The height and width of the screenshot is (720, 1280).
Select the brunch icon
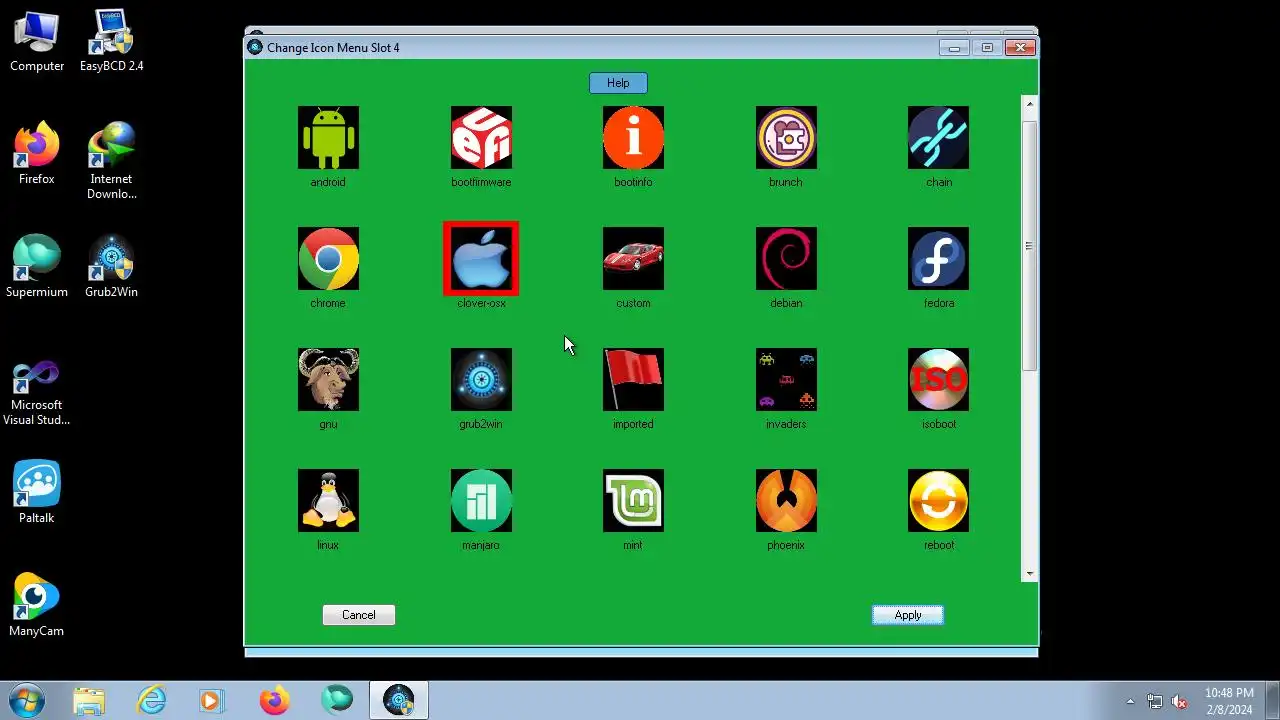tap(786, 138)
